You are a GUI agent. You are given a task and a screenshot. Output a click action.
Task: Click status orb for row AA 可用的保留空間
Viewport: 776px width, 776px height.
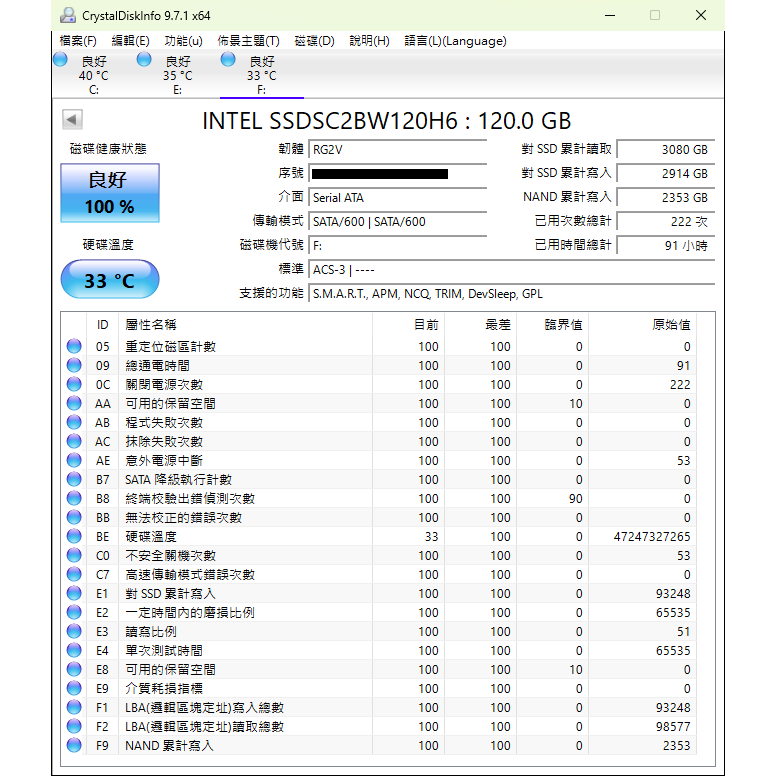click(74, 403)
